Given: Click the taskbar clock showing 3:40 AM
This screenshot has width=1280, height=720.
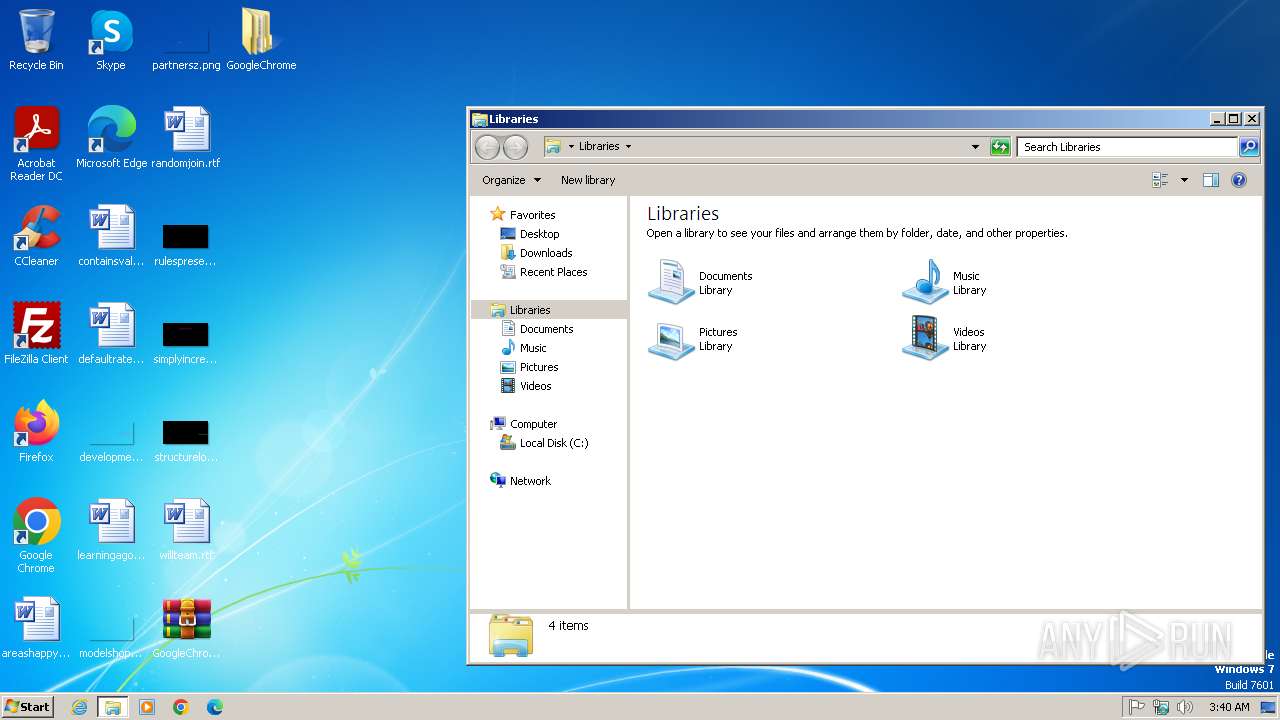Looking at the screenshot, I should [1229, 707].
